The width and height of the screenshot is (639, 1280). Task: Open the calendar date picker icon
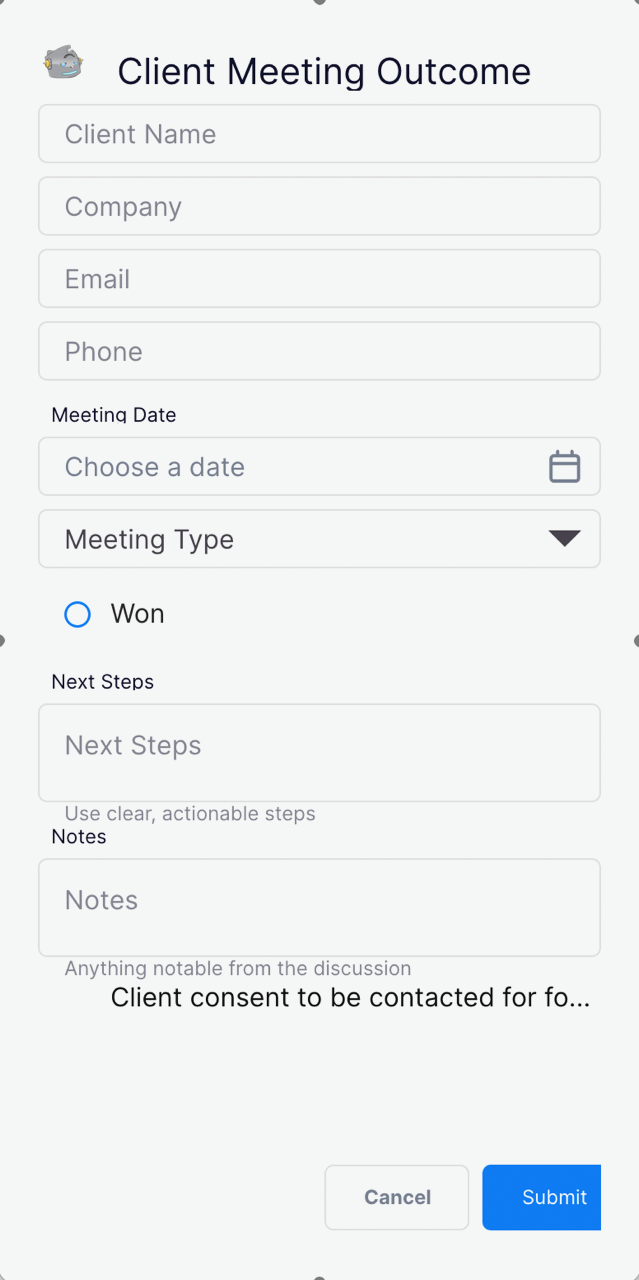coord(564,467)
